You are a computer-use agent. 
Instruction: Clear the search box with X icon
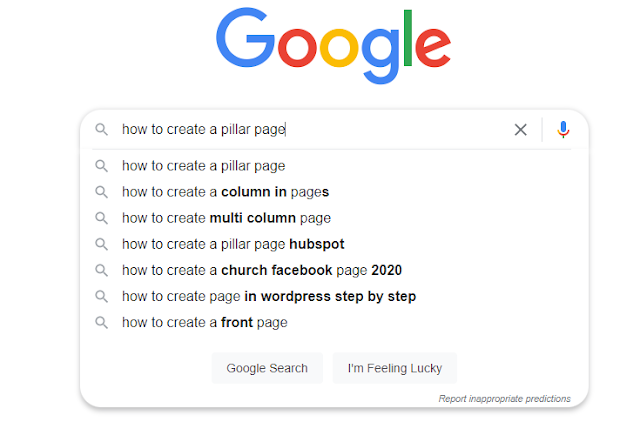[x=520, y=129]
